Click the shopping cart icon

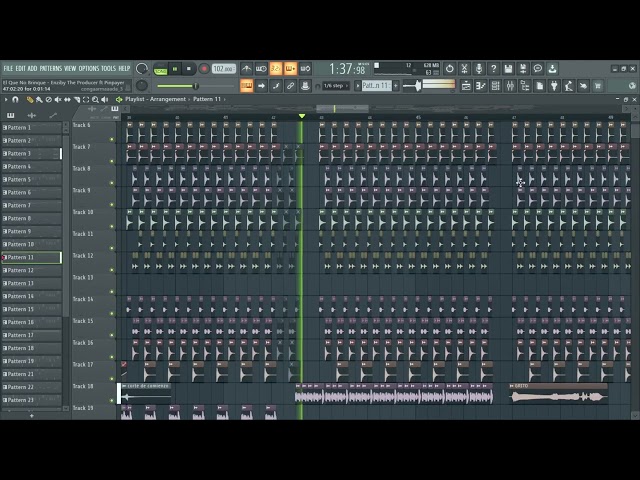(598, 86)
